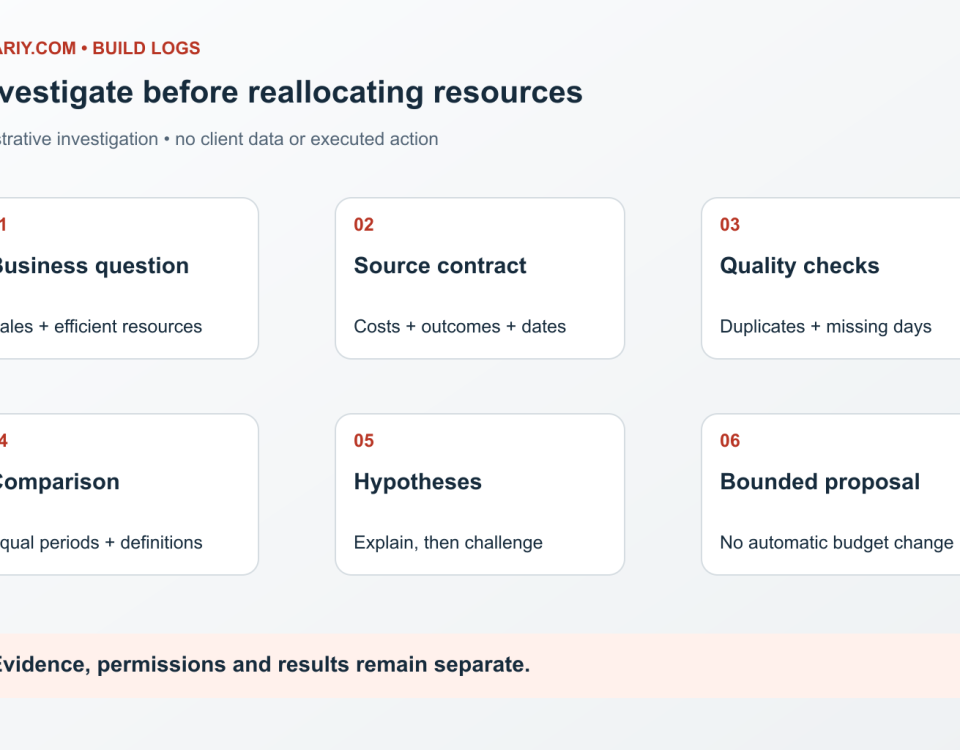Click 'efficient resources' text in Business question card
The image size is (960, 750).
(128, 326)
